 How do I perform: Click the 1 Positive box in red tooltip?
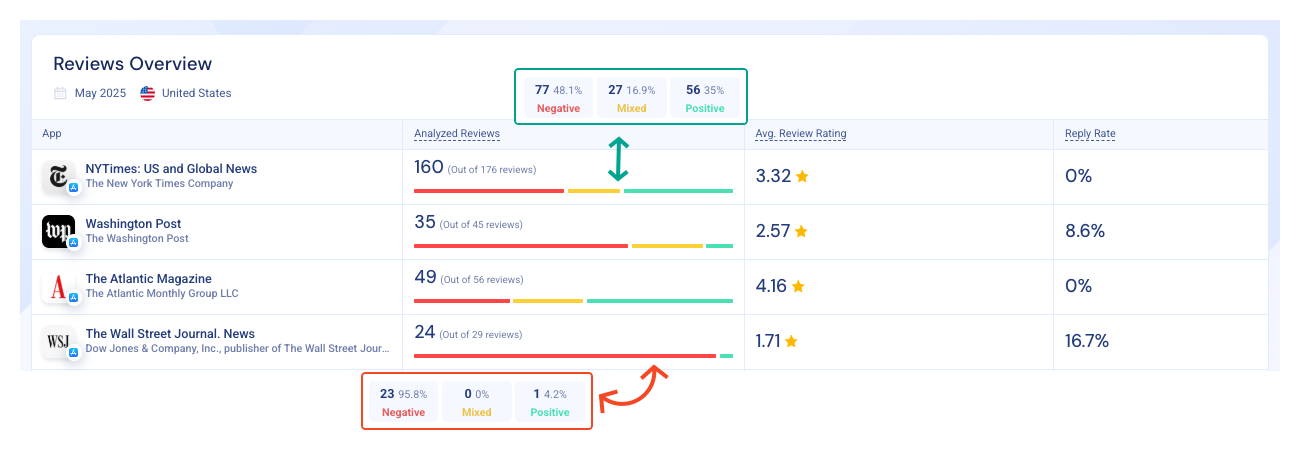click(550, 401)
